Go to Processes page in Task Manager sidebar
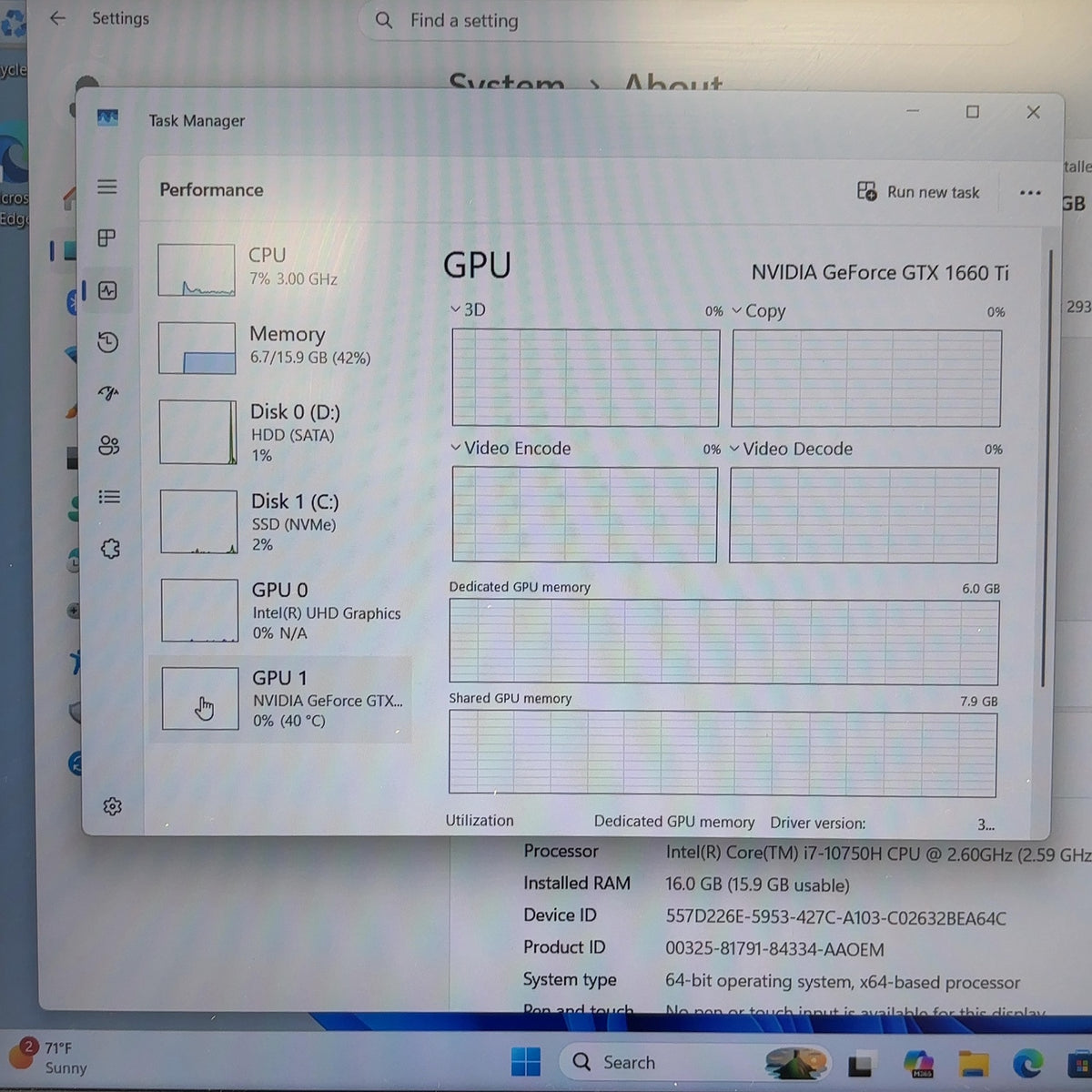 pyautogui.click(x=107, y=238)
